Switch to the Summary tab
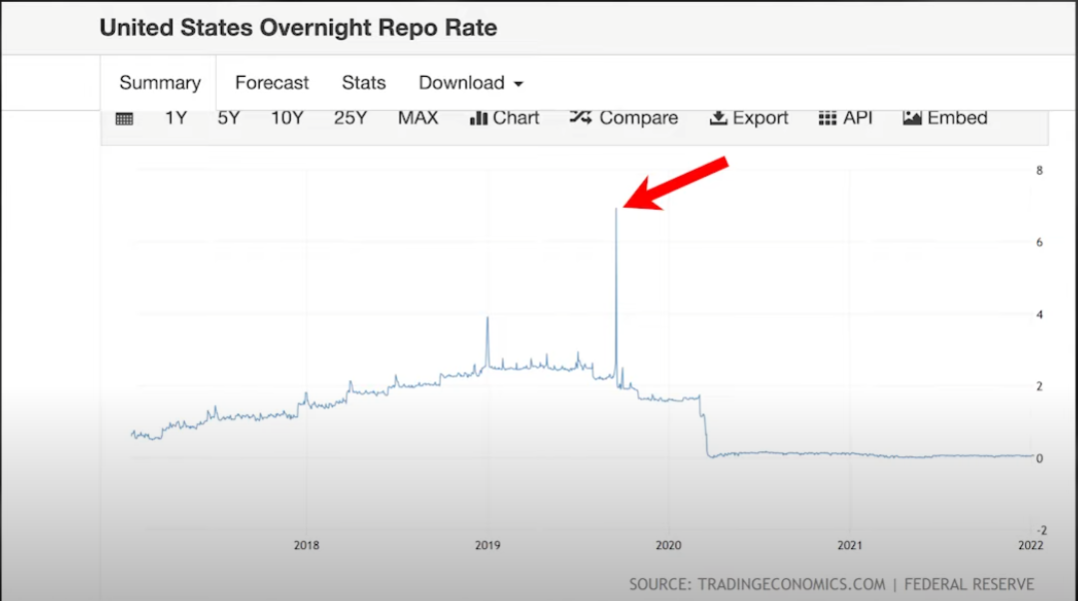Image resolution: width=1078 pixels, height=601 pixels. tap(160, 83)
